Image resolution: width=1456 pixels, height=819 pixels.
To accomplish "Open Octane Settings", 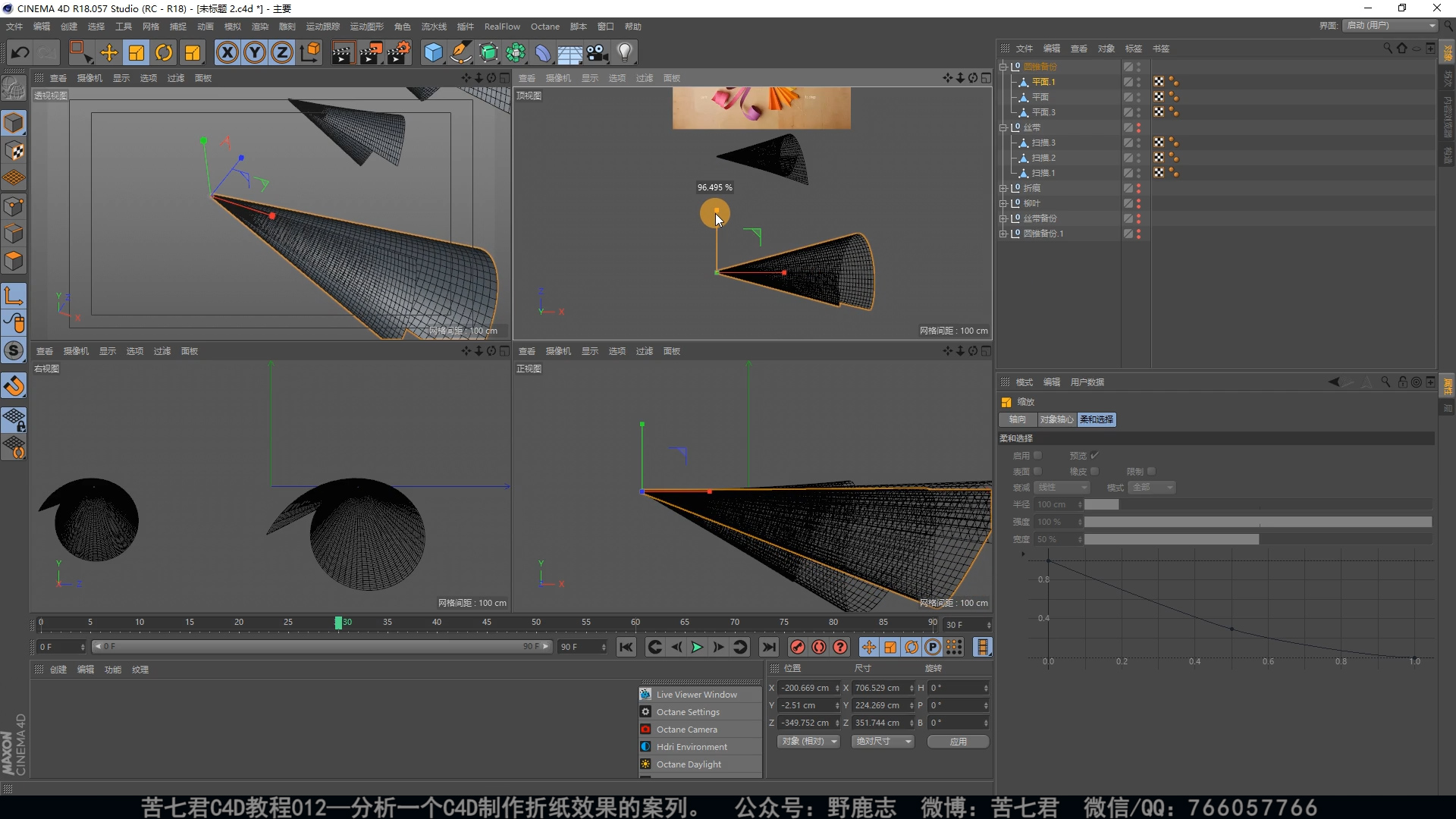I will pos(700,712).
